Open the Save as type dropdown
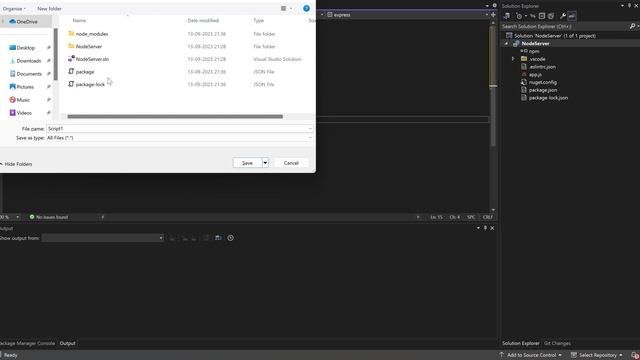Screen dimensions: 640x360 (x=179, y=138)
